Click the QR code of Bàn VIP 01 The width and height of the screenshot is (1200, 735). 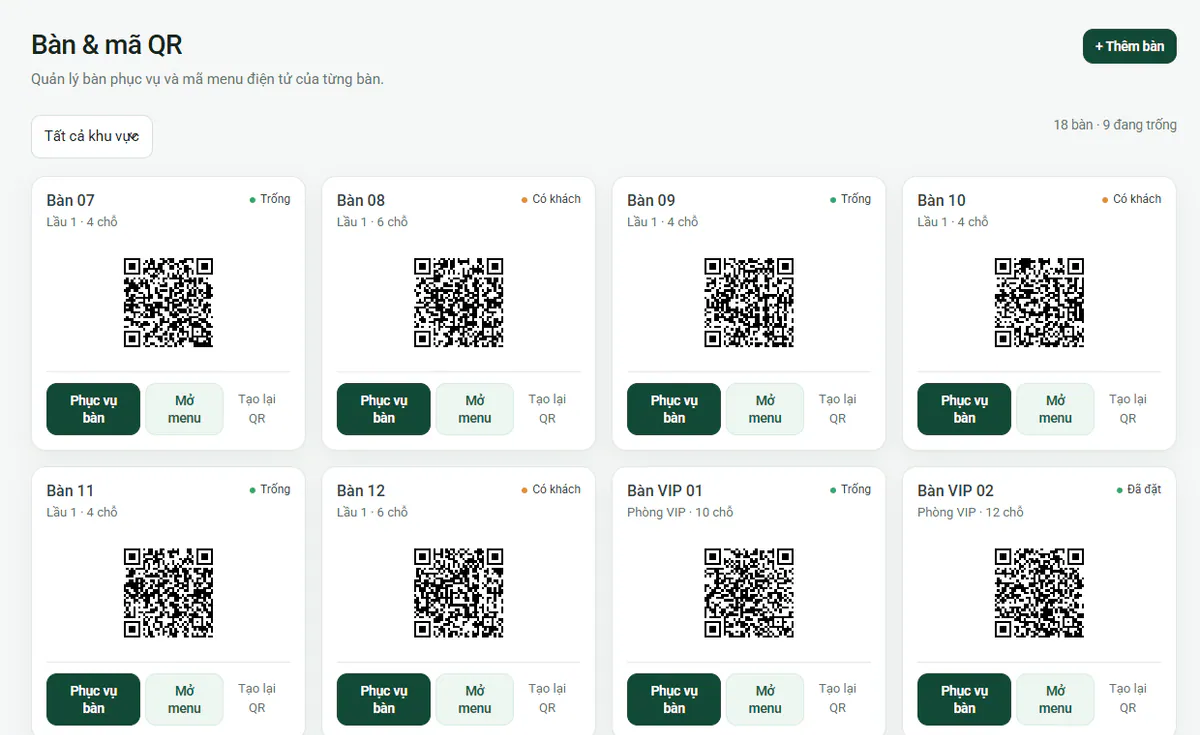pos(749,592)
